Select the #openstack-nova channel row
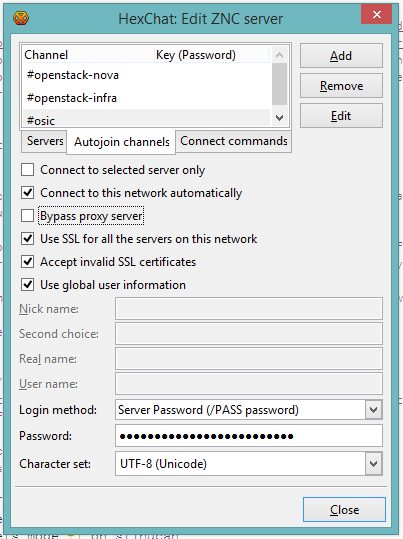The width and height of the screenshot is (403, 539). [x=146, y=75]
